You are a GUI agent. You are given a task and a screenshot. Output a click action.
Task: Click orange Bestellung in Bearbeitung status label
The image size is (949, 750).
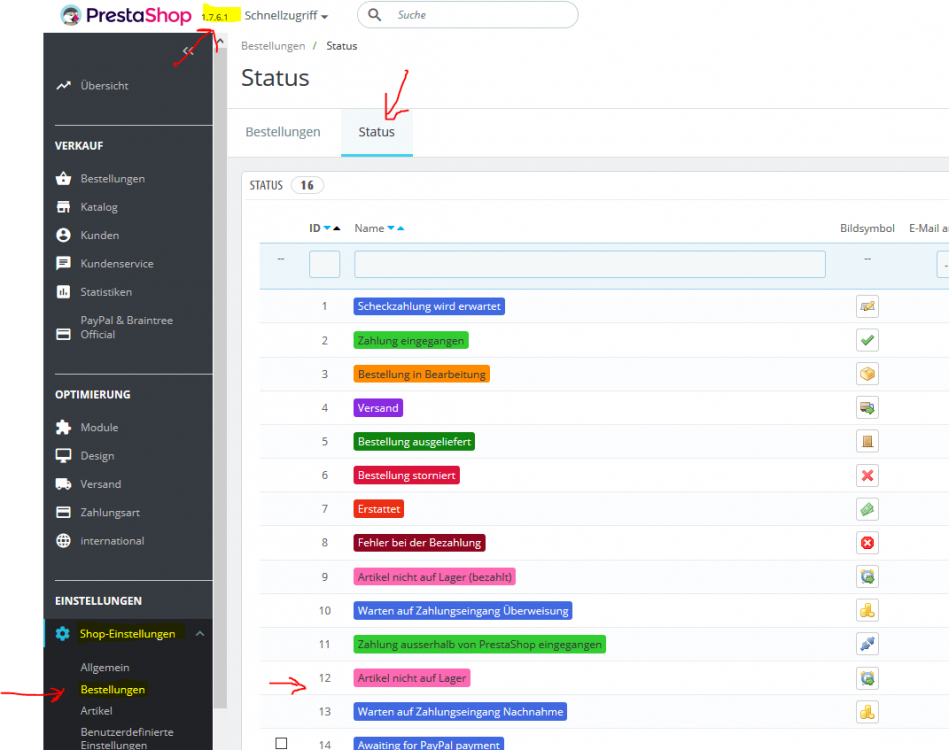tap(422, 374)
